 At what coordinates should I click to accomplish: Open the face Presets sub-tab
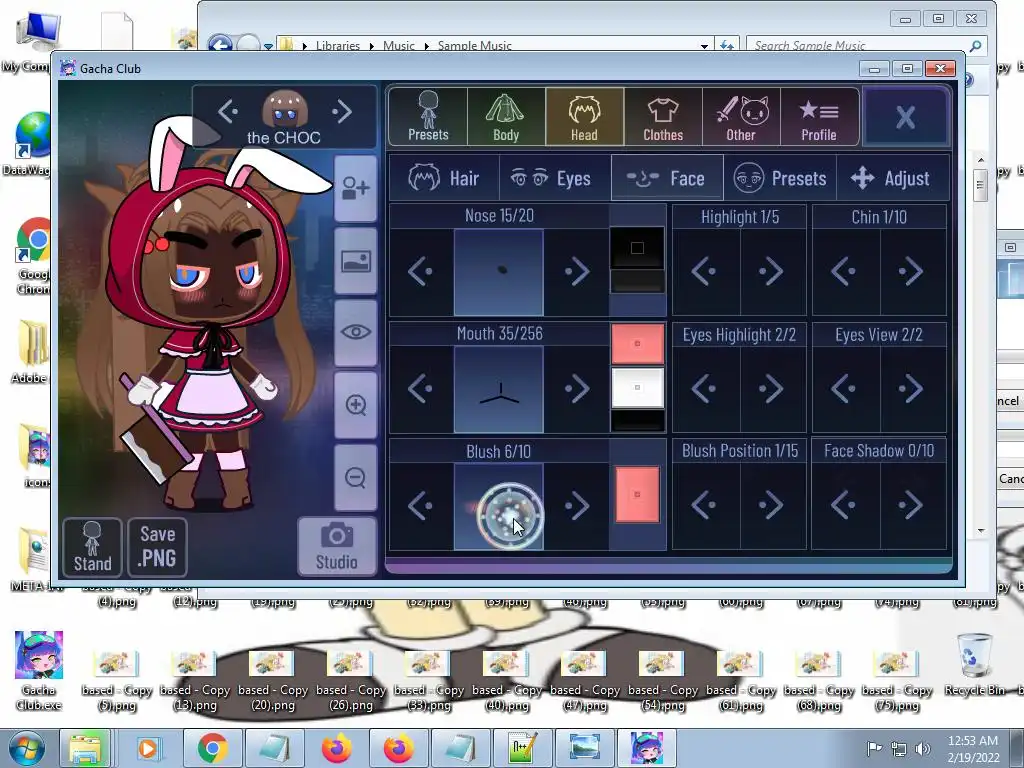(780, 178)
